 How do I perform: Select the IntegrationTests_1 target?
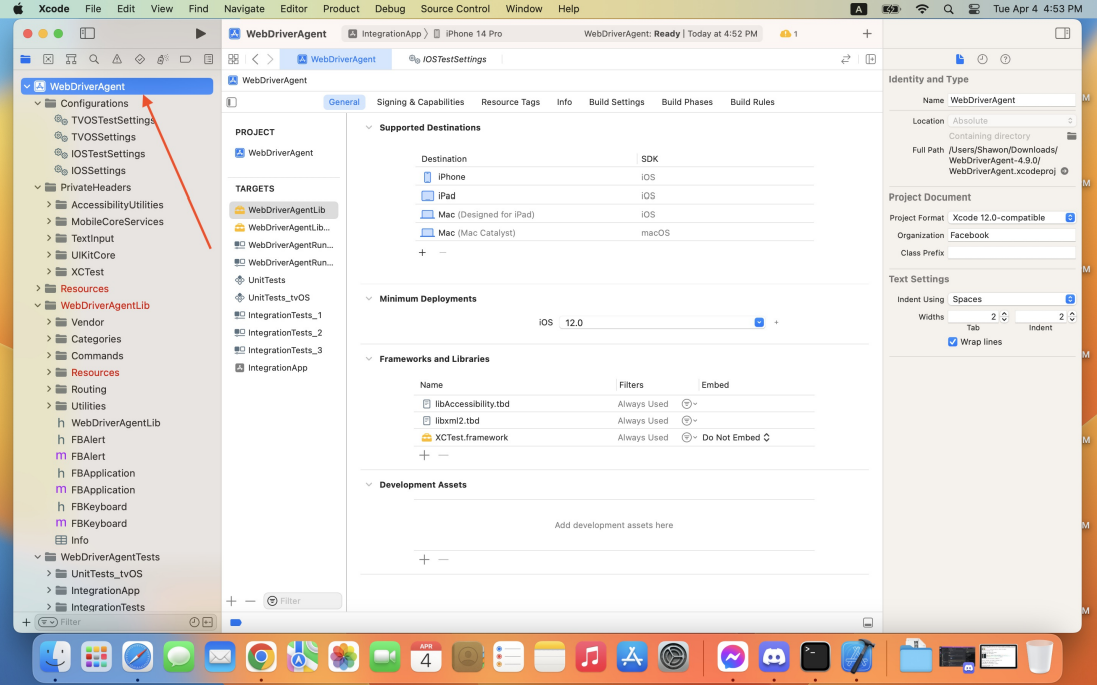(284, 316)
